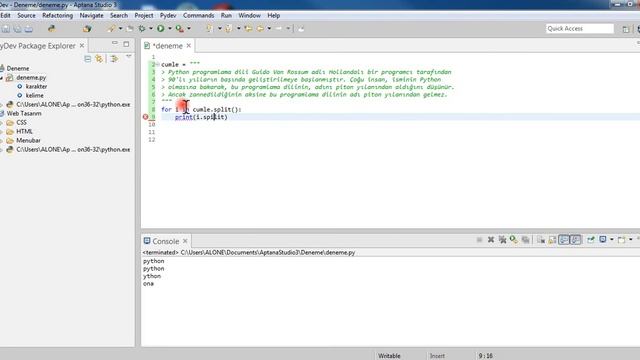Open the Source menu
The image size is (640, 360).
click(27, 16)
